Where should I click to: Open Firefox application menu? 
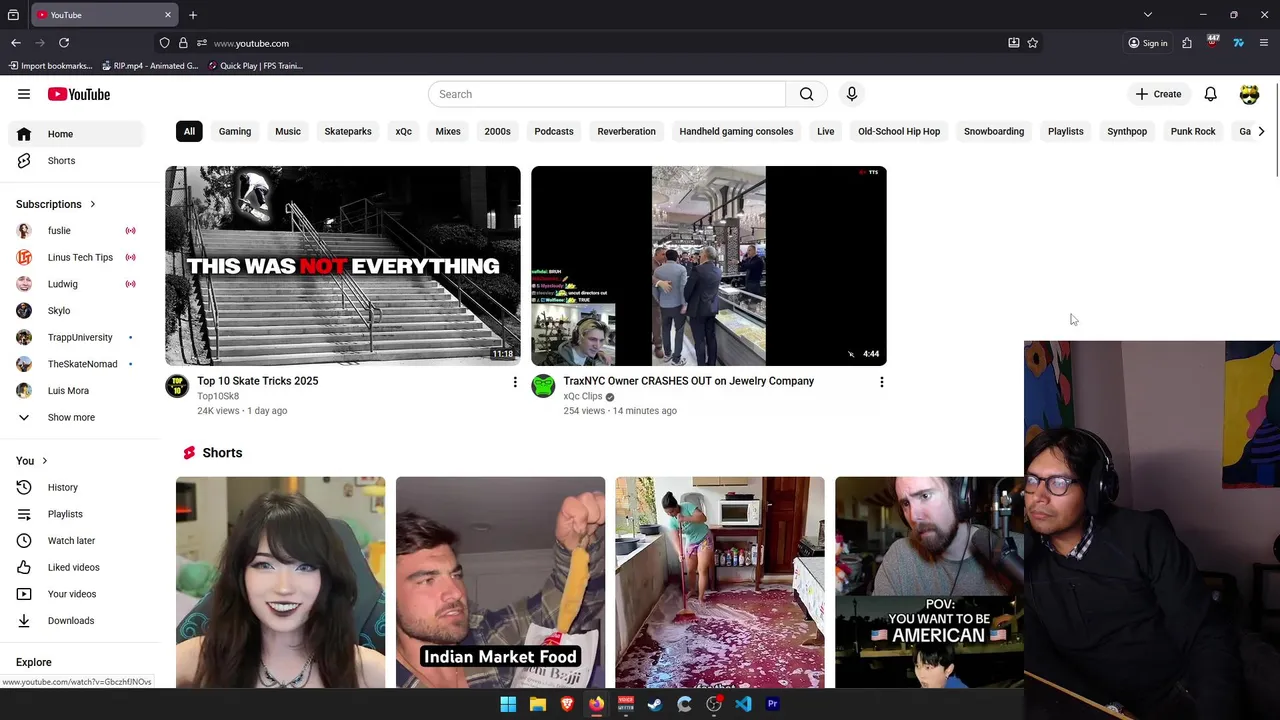point(1264,43)
